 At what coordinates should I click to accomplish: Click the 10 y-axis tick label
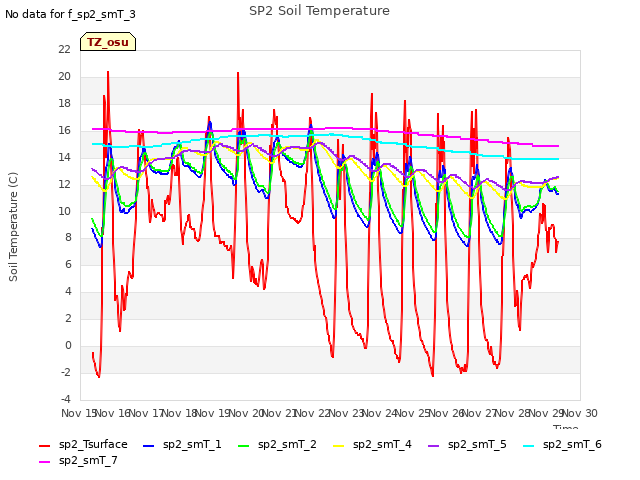(64, 211)
